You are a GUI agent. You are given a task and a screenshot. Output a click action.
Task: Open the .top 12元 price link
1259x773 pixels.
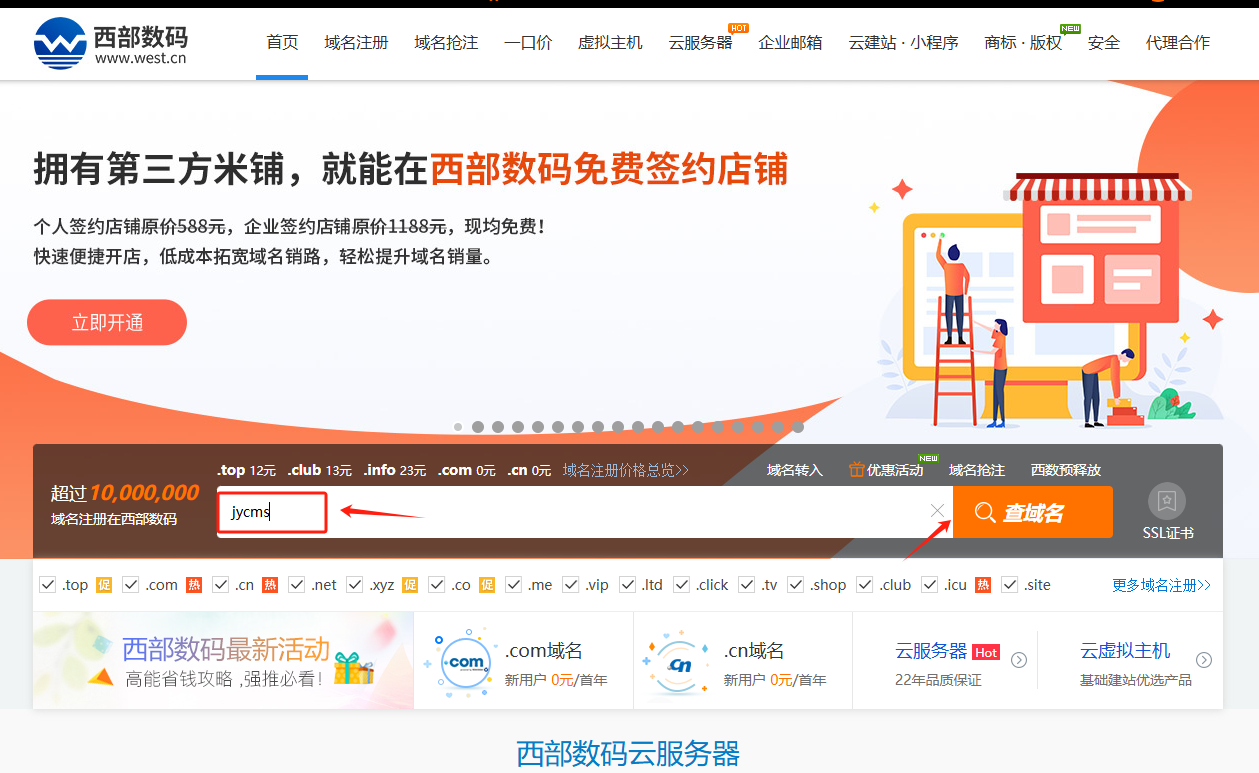click(x=246, y=470)
